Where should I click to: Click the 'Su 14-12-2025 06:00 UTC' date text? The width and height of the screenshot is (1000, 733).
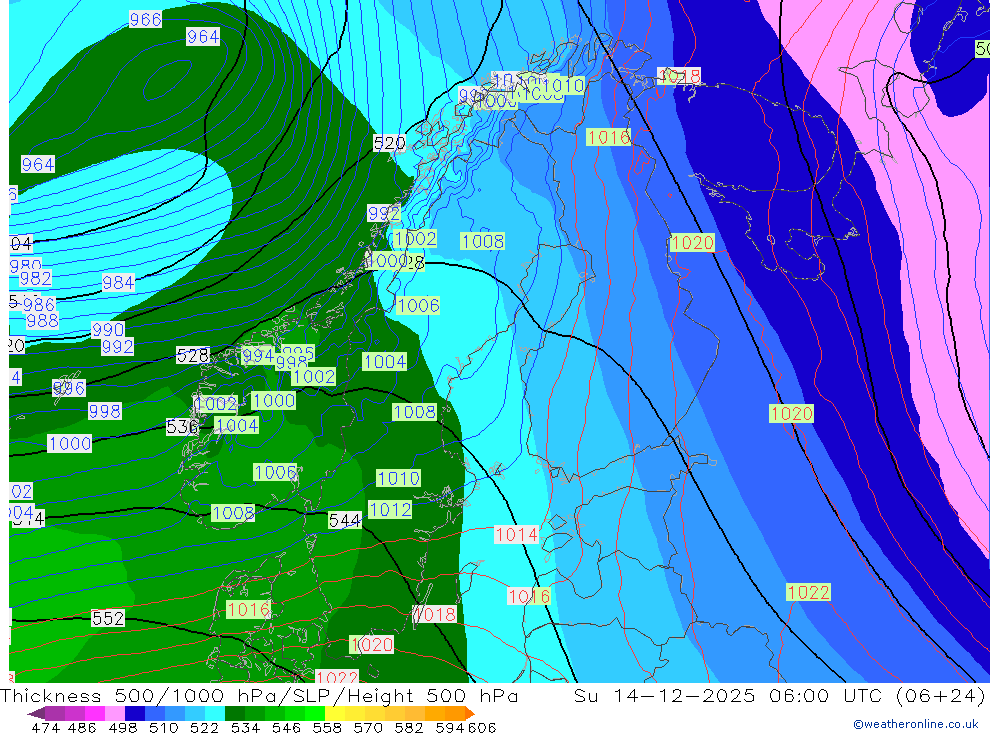click(730, 696)
